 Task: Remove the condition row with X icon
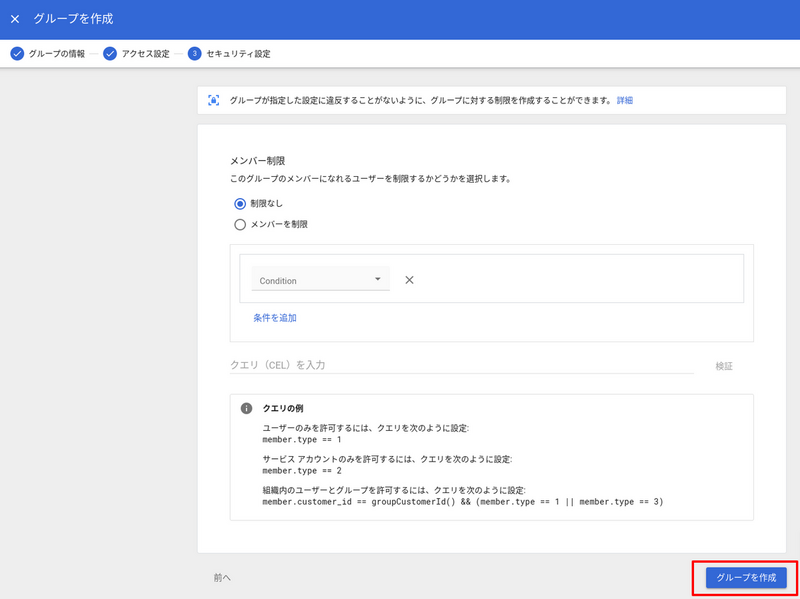tap(409, 280)
